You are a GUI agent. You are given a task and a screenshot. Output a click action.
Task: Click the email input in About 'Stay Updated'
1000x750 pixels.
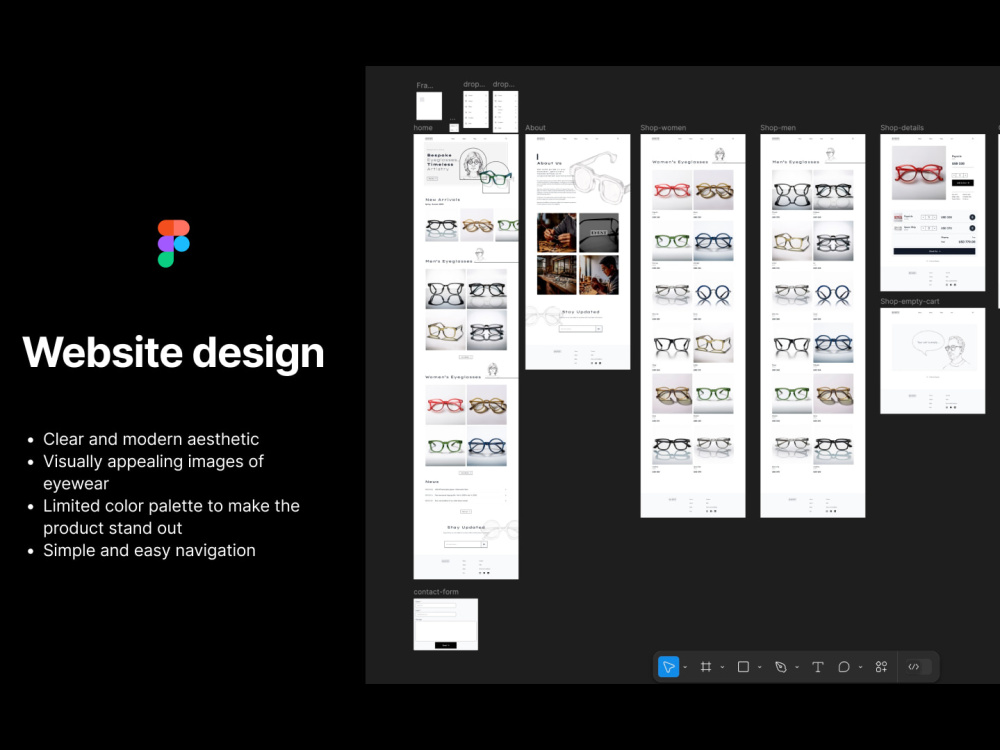(x=580, y=328)
